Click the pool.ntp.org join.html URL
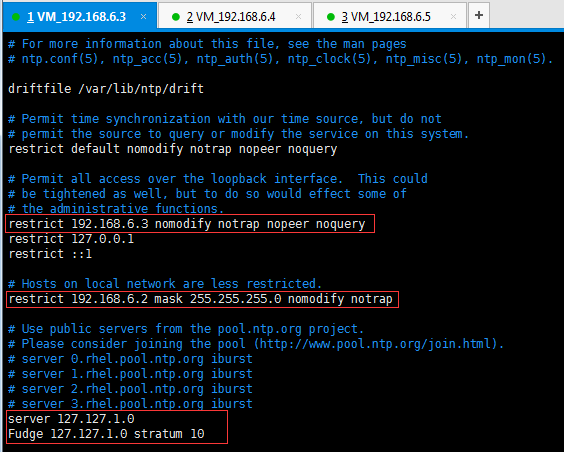 coord(375,344)
